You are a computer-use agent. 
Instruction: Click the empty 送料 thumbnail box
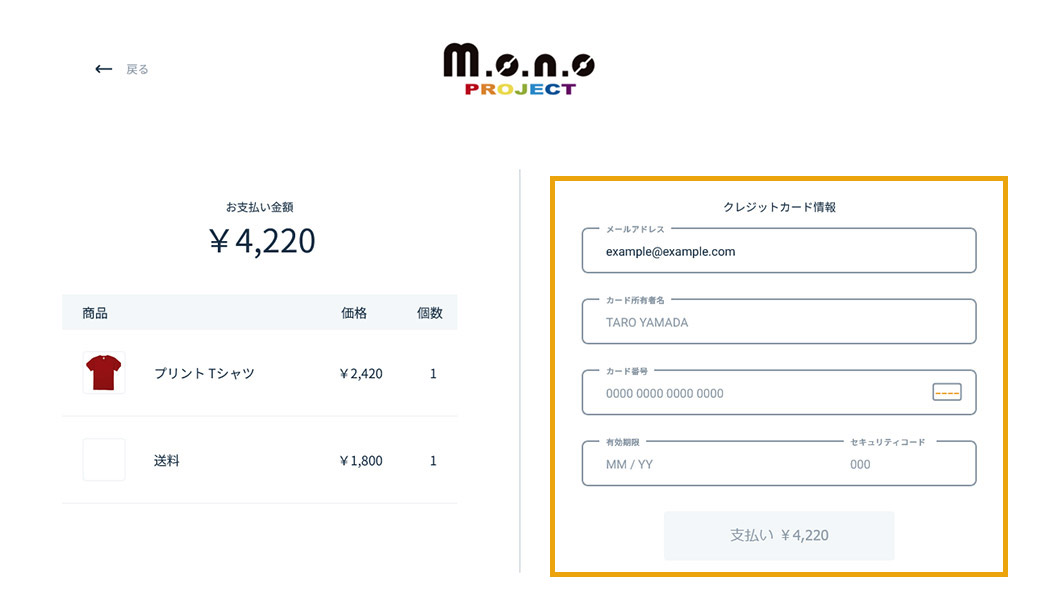(x=104, y=459)
